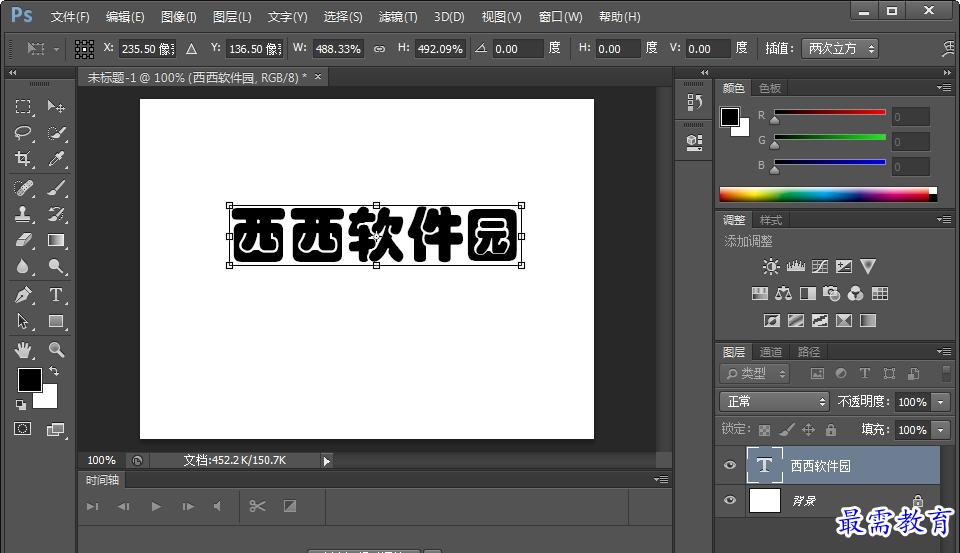960x553 pixels.
Task: Select the Eraser tool
Action: (x=23, y=240)
